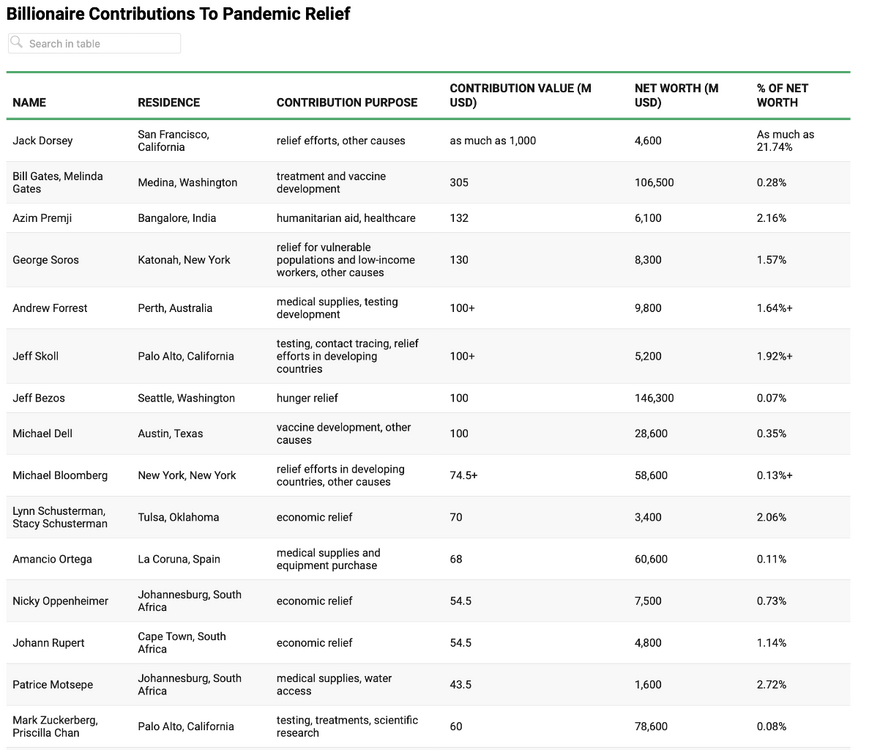The width and height of the screenshot is (880, 750).
Task: Sort by NAME column header
Action: tap(29, 102)
